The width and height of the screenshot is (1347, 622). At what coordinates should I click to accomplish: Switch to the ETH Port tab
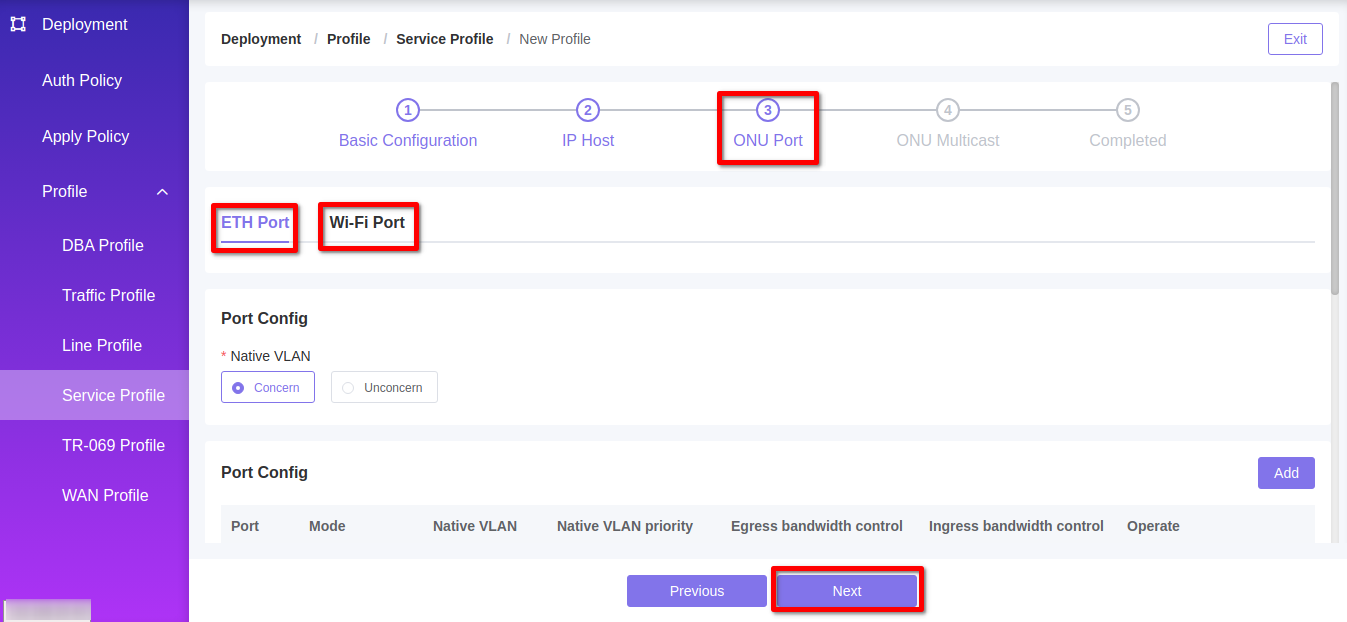click(254, 223)
